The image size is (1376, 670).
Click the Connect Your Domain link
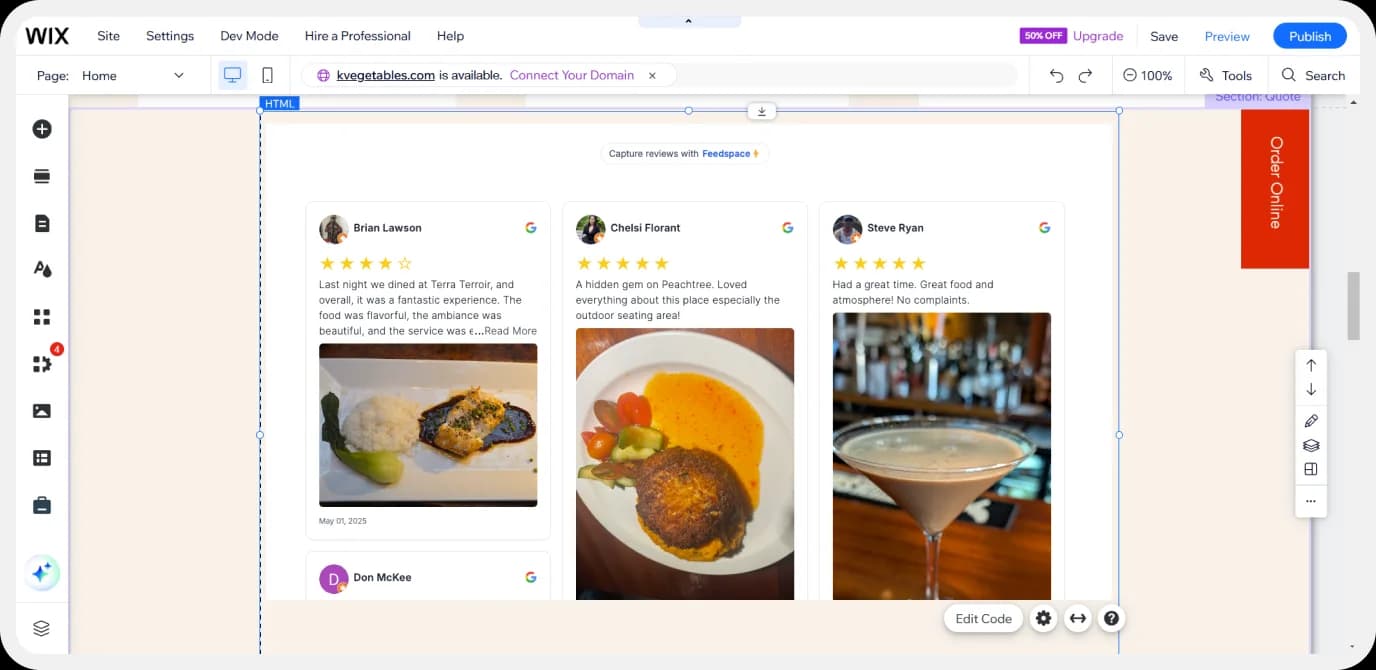[x=571, y=75]
